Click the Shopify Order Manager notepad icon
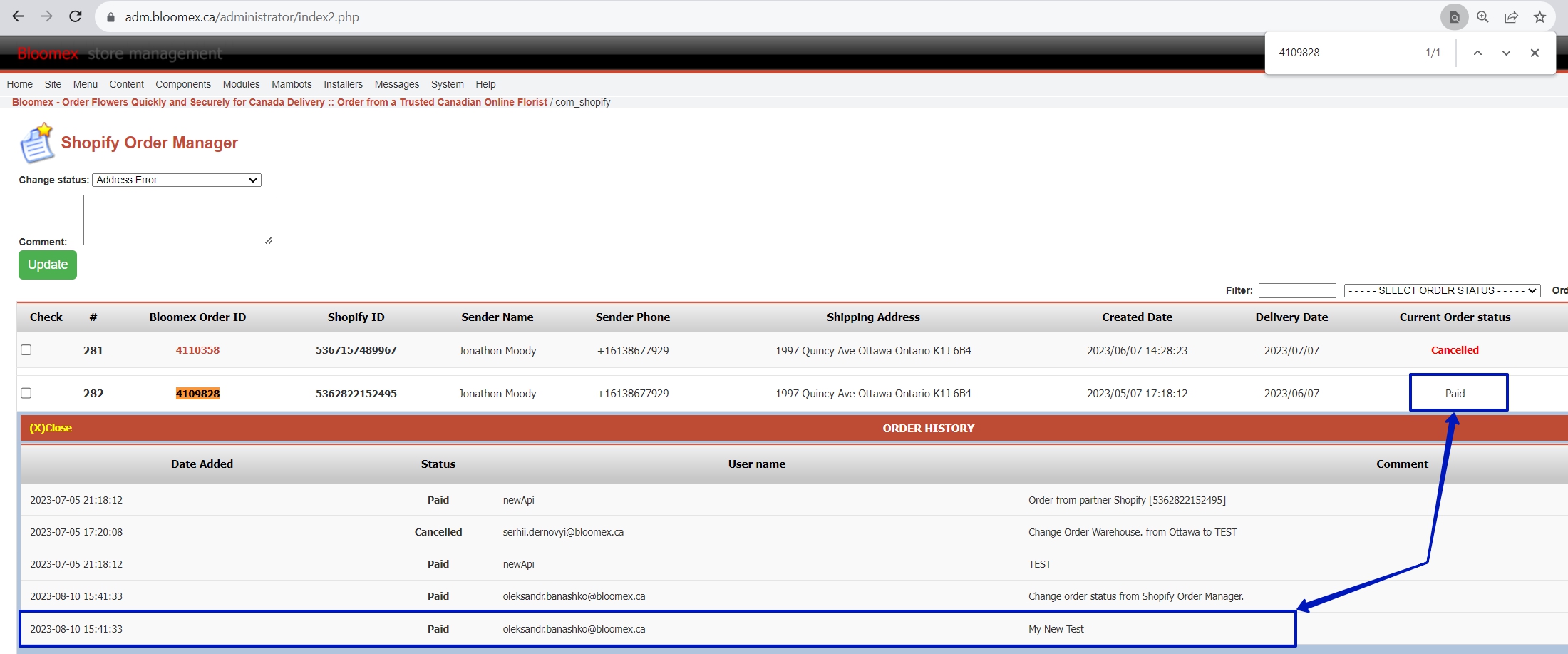The width and height of the screenshot is (1568, 654). coord(36,143)
